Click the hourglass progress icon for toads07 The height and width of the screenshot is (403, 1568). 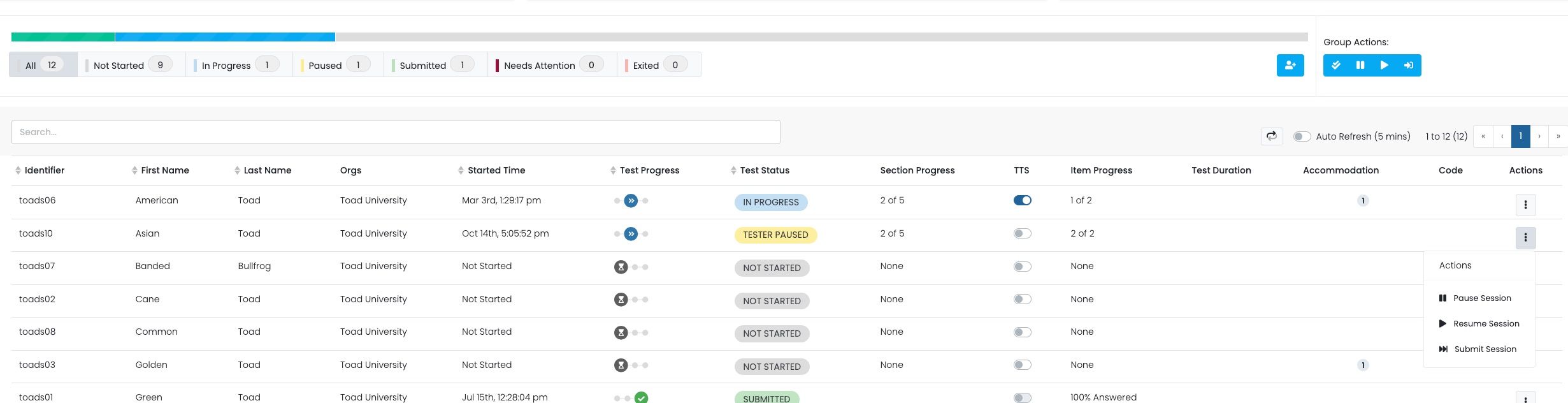click(x=621, y=267)
